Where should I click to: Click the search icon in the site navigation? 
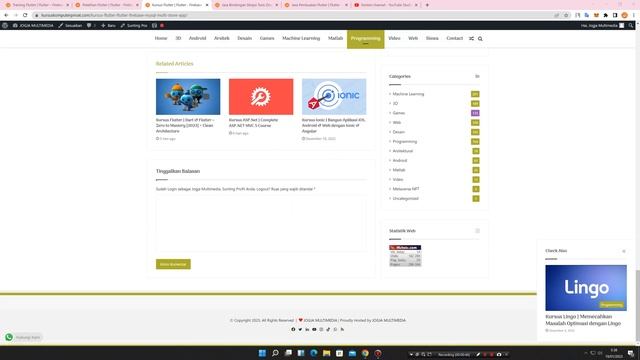point(480,39)
